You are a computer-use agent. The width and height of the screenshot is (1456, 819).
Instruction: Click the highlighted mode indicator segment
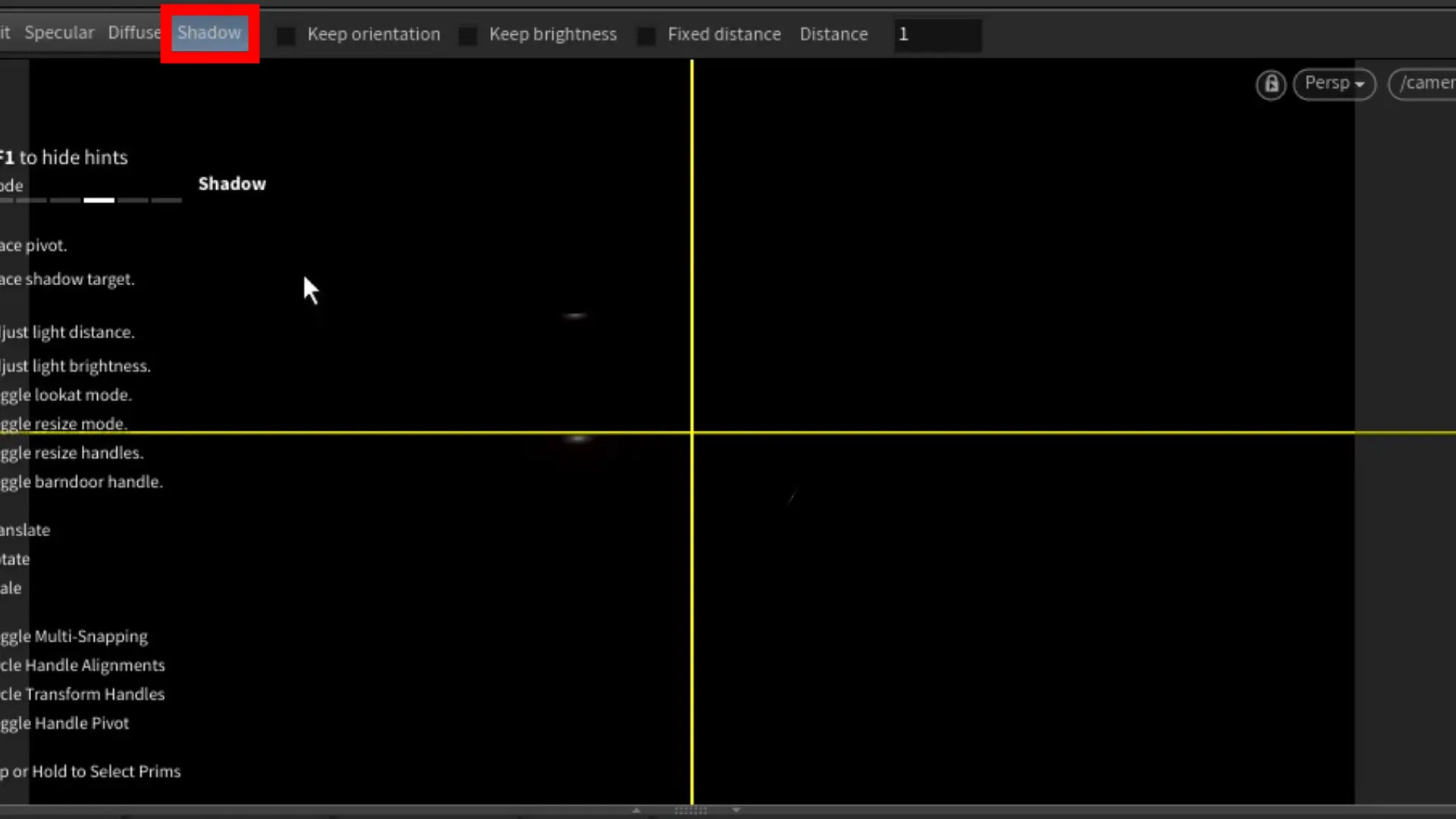[99, 200]
